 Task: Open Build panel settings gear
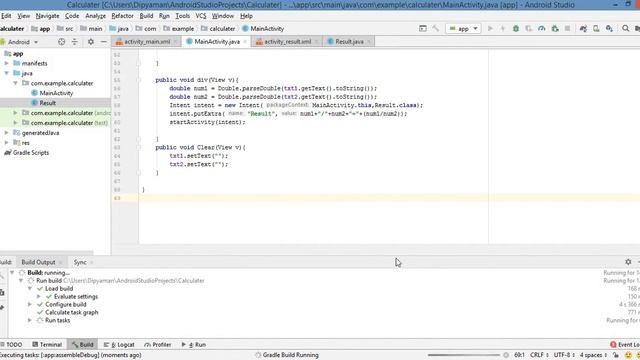628,262
